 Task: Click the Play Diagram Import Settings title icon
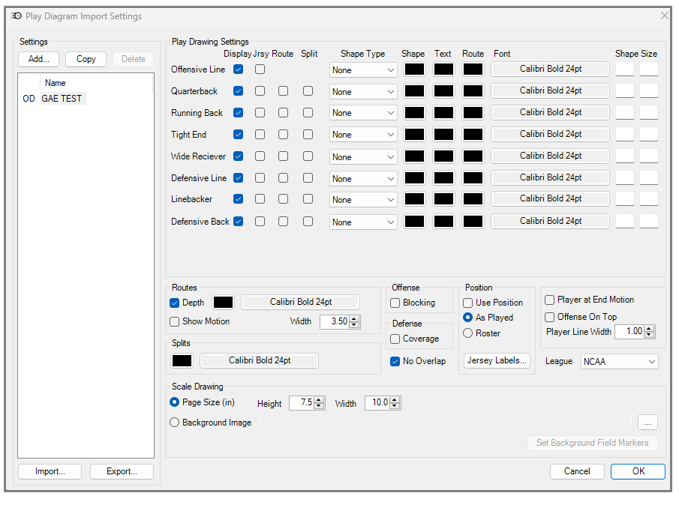coord(16,16)
